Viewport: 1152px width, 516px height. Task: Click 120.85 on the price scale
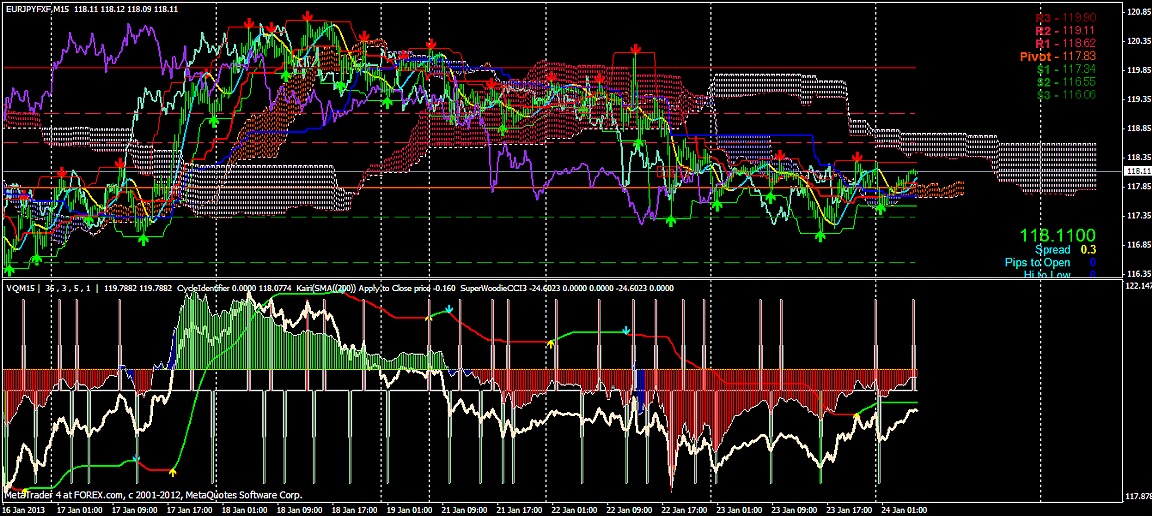coord(1138,12)
